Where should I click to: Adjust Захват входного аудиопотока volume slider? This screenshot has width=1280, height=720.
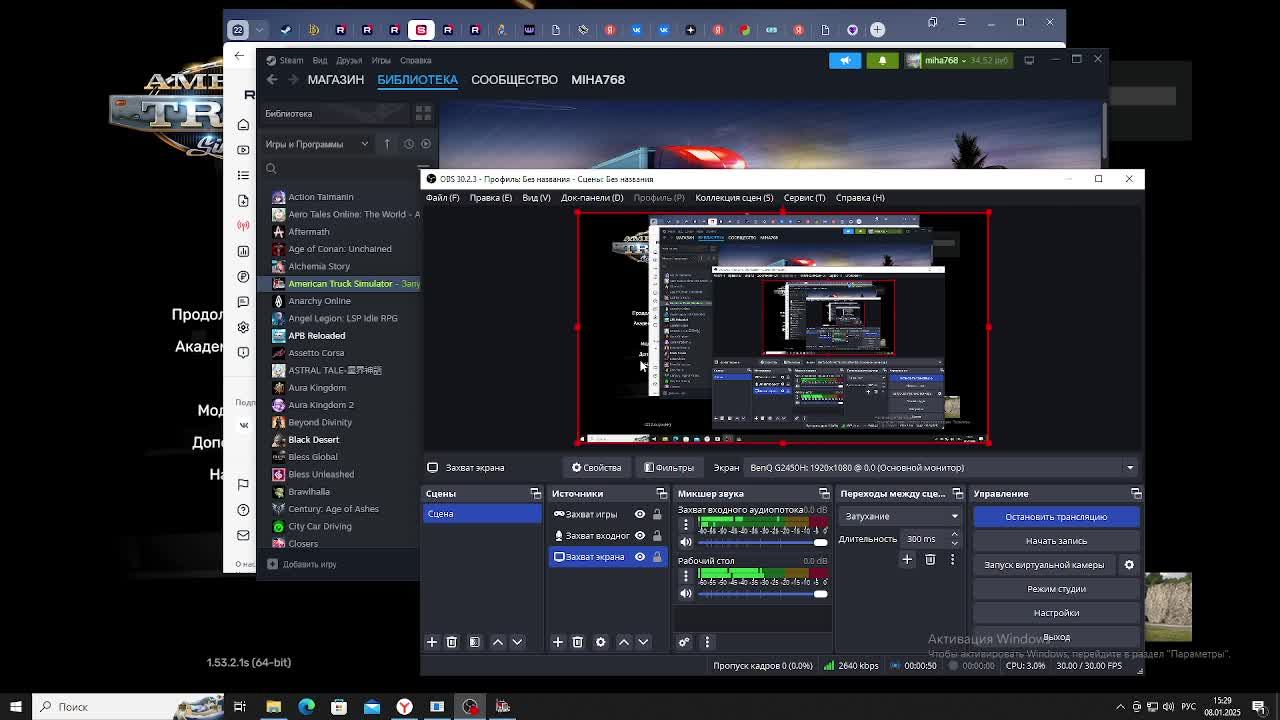pos(763,542)
